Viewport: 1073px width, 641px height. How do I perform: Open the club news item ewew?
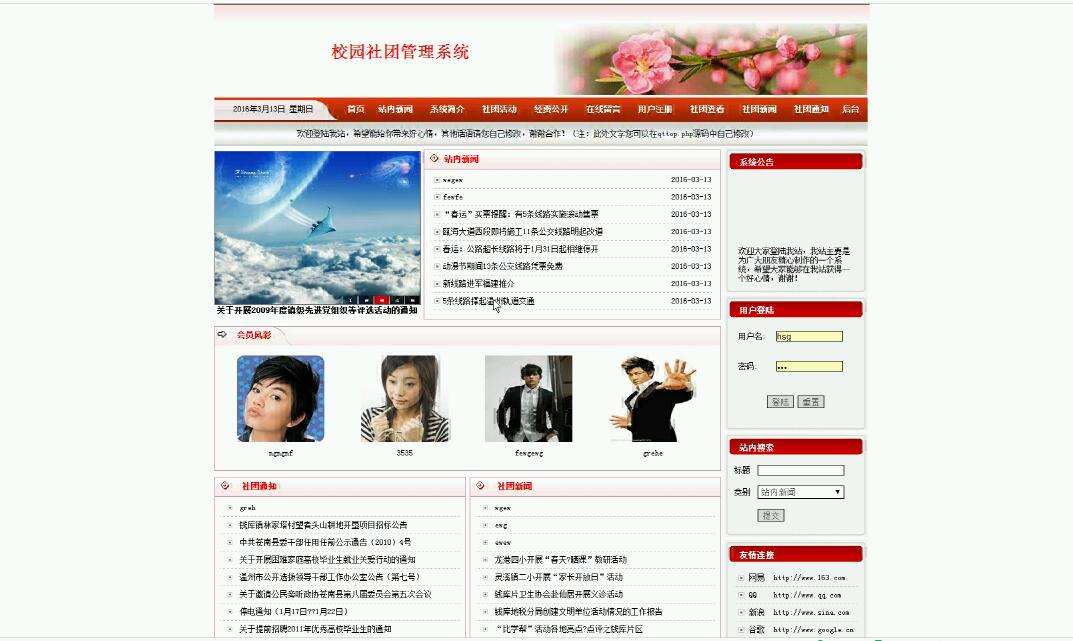[x=502, y=542]
